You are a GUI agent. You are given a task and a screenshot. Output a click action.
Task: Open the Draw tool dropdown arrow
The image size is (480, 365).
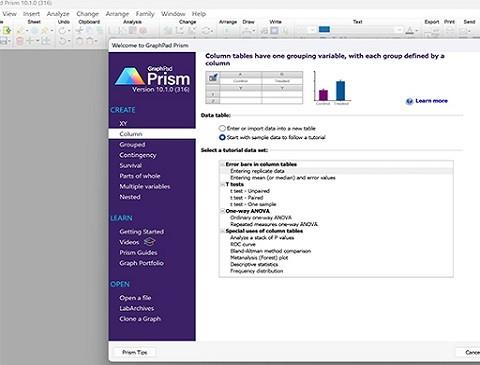(254, 31)
